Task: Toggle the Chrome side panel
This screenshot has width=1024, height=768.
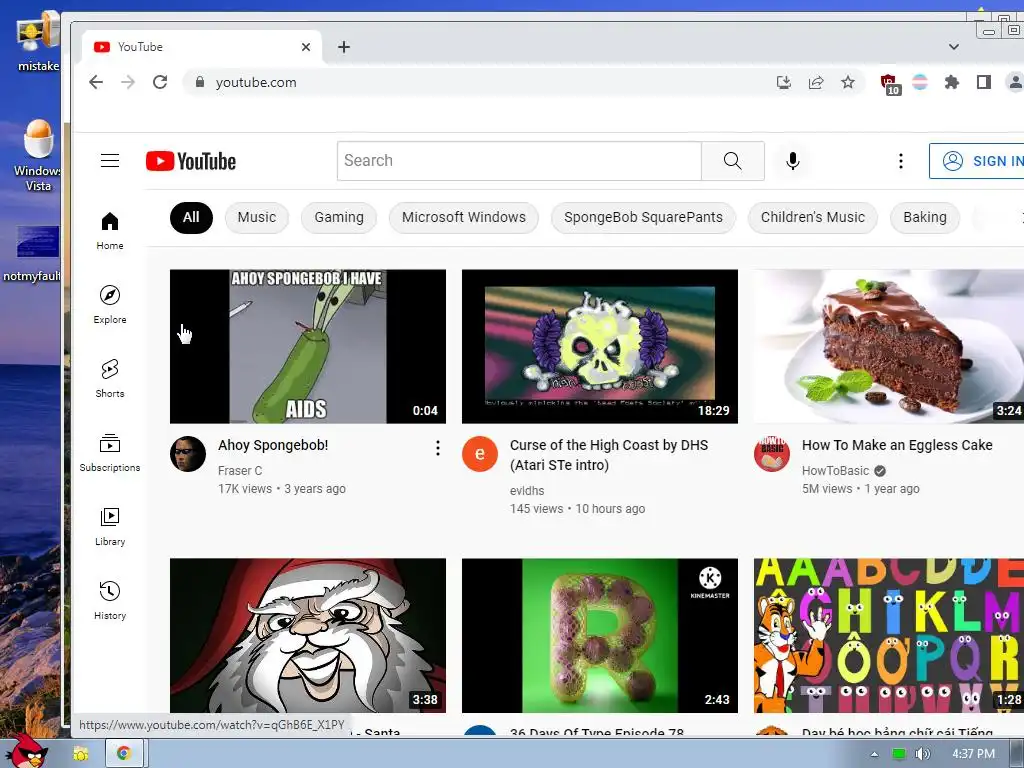Action: coord(984,82)
